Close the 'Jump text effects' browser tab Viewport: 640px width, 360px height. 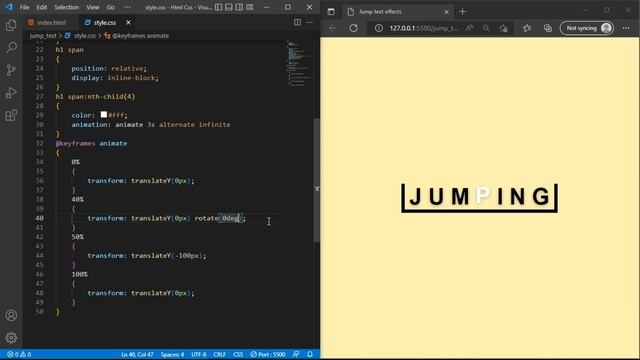(x=446, y=12)
